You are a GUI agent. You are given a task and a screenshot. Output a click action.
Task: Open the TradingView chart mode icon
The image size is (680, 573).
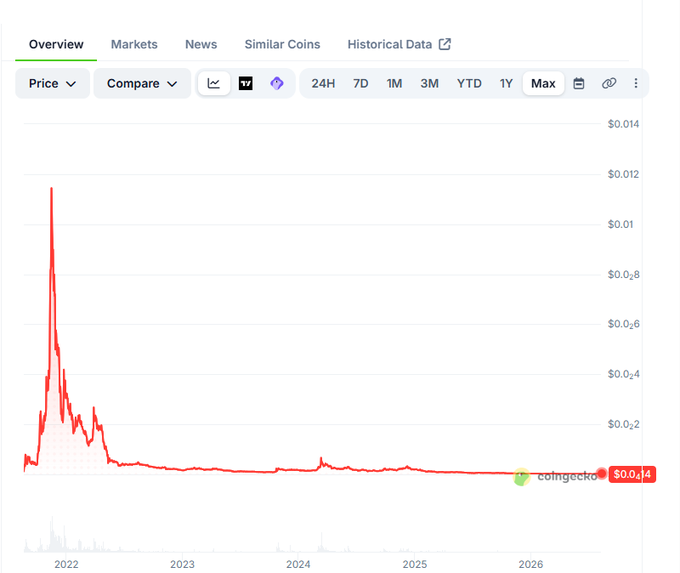pos(245,83)
